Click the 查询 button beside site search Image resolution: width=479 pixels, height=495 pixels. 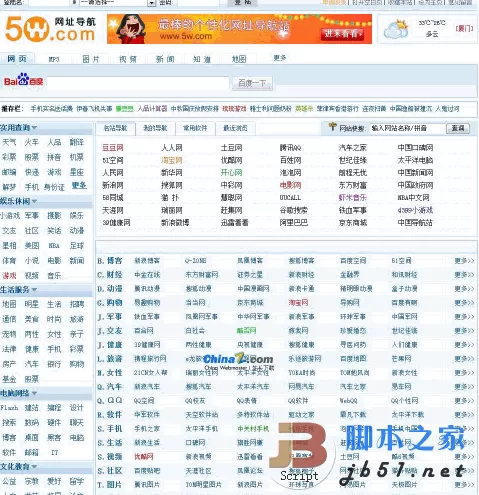(x=458, y=128)
